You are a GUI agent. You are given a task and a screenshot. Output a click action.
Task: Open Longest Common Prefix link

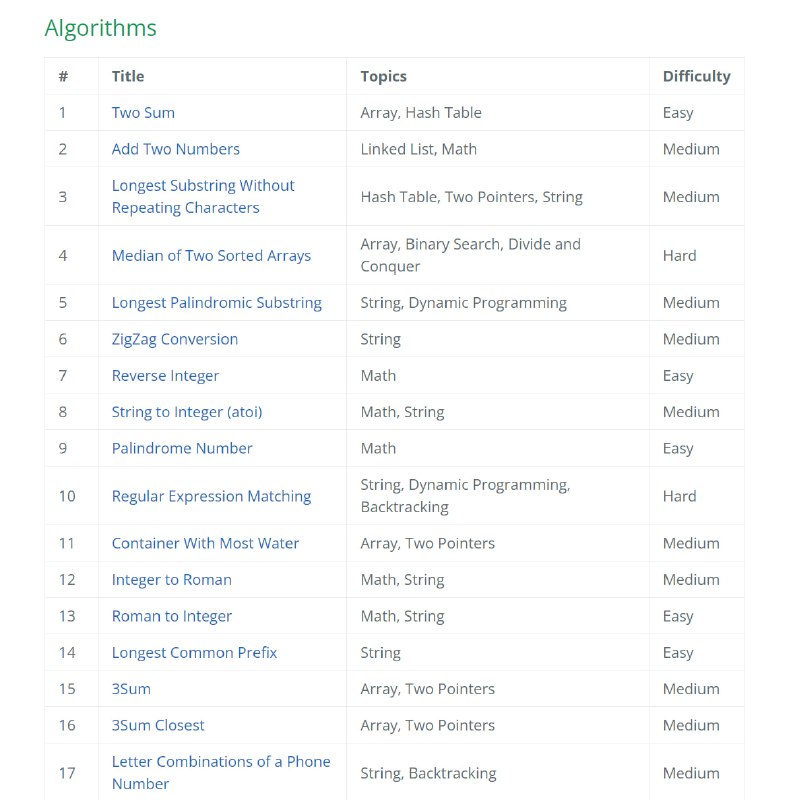[194, 653]
